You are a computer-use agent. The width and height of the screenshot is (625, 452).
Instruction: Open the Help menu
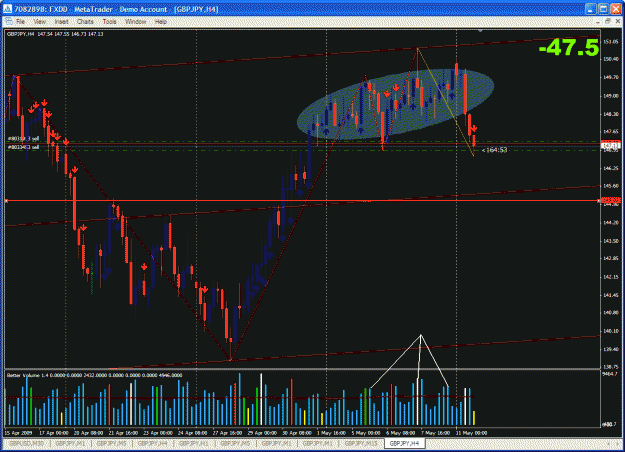[x=161, y=22]
